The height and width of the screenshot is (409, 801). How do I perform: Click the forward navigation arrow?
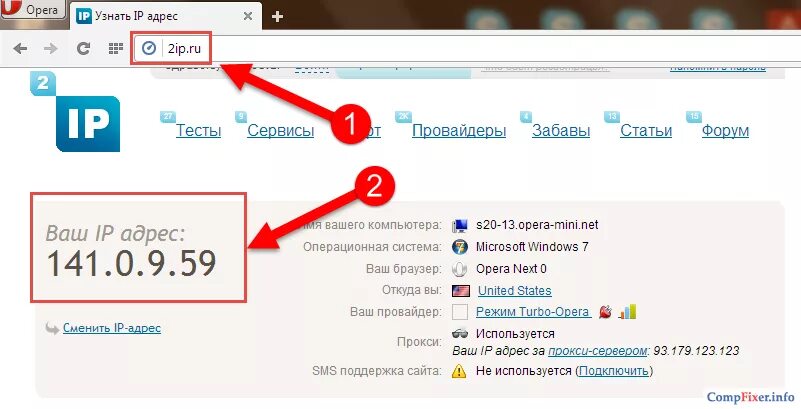click(51, 49)
